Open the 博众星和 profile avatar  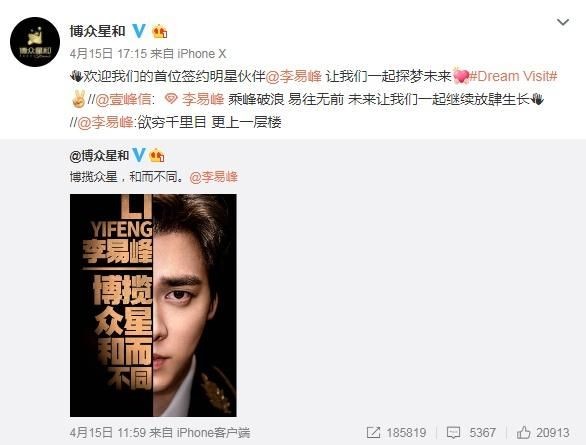(35, 42)
